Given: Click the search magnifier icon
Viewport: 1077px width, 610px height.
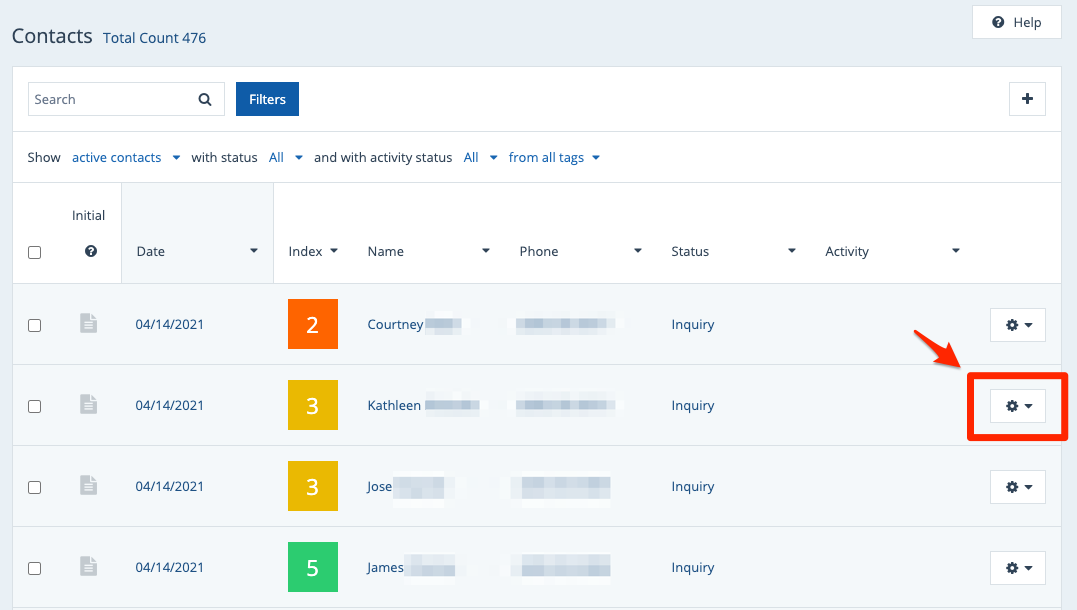Looking at the screenshot, I should coord(205,99).
